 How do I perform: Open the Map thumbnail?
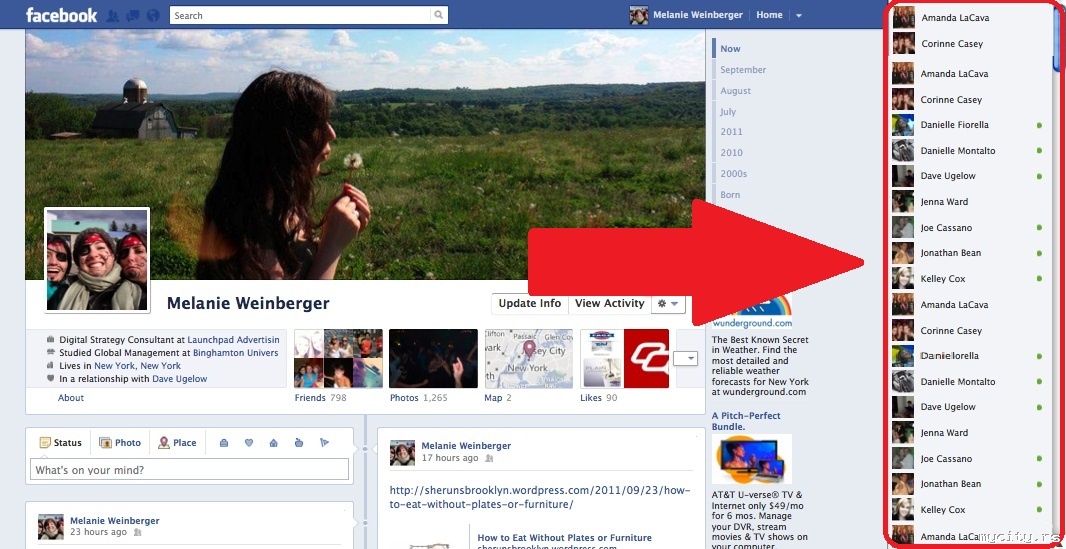528,359
